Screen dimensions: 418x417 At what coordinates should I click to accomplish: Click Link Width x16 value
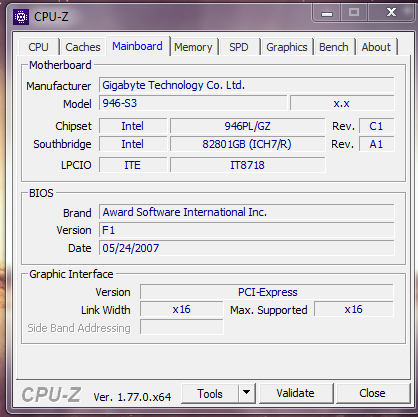pos(182,309)
